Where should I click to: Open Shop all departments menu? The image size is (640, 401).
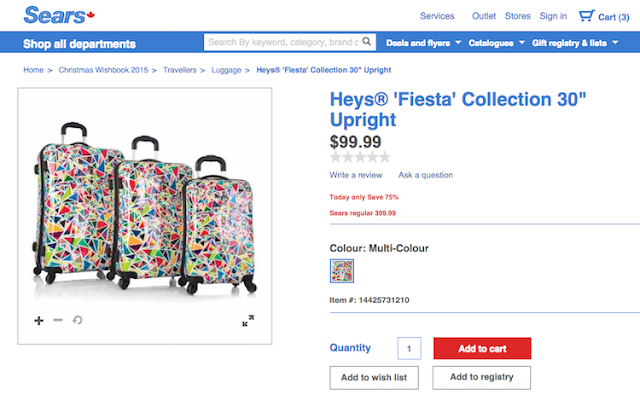pyautogui.click(x=79, y=44)
